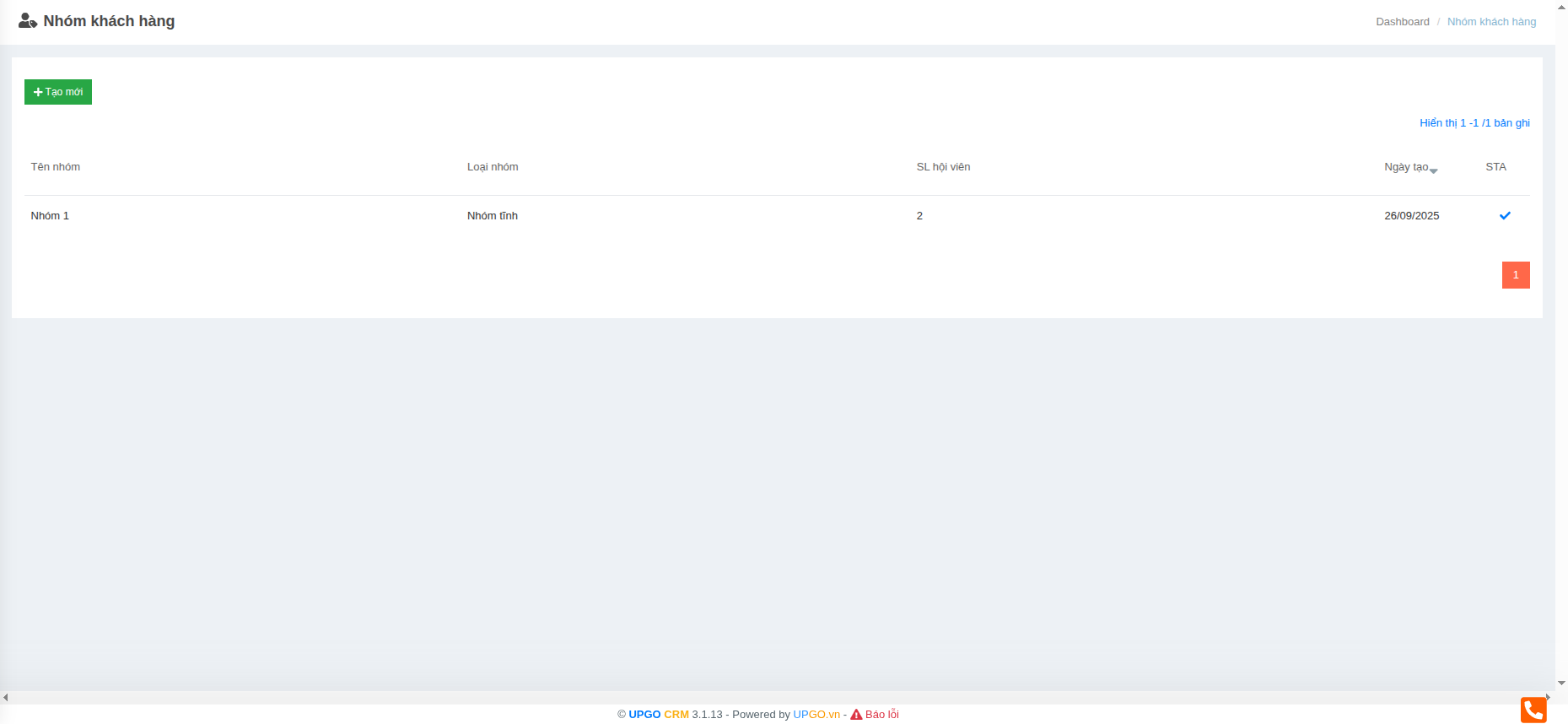The image size is (1568, 724).
Task: Click the SL hội viên column header
Action: coord(943,167)
